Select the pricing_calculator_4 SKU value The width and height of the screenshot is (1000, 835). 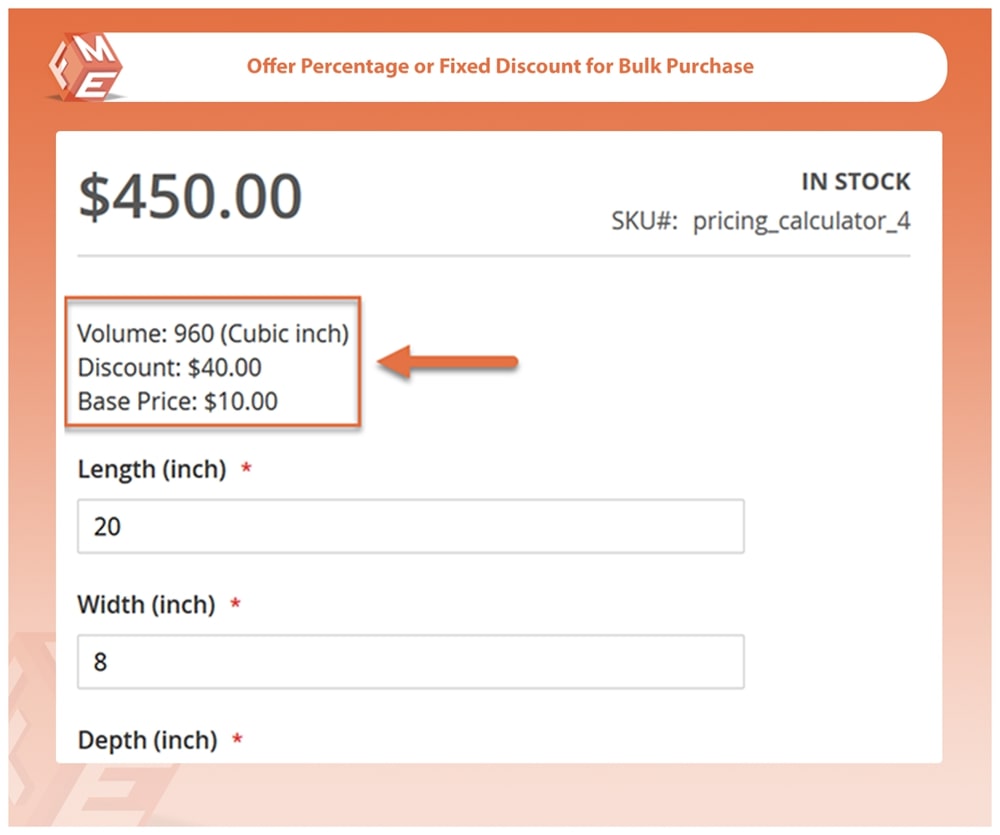pos(801,220)
